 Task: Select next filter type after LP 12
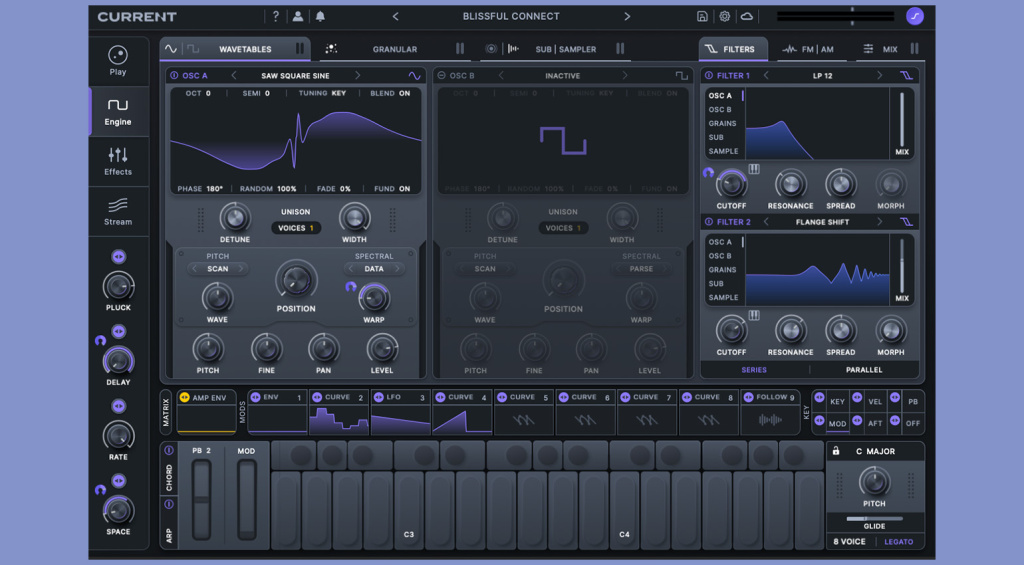point(880,76)
